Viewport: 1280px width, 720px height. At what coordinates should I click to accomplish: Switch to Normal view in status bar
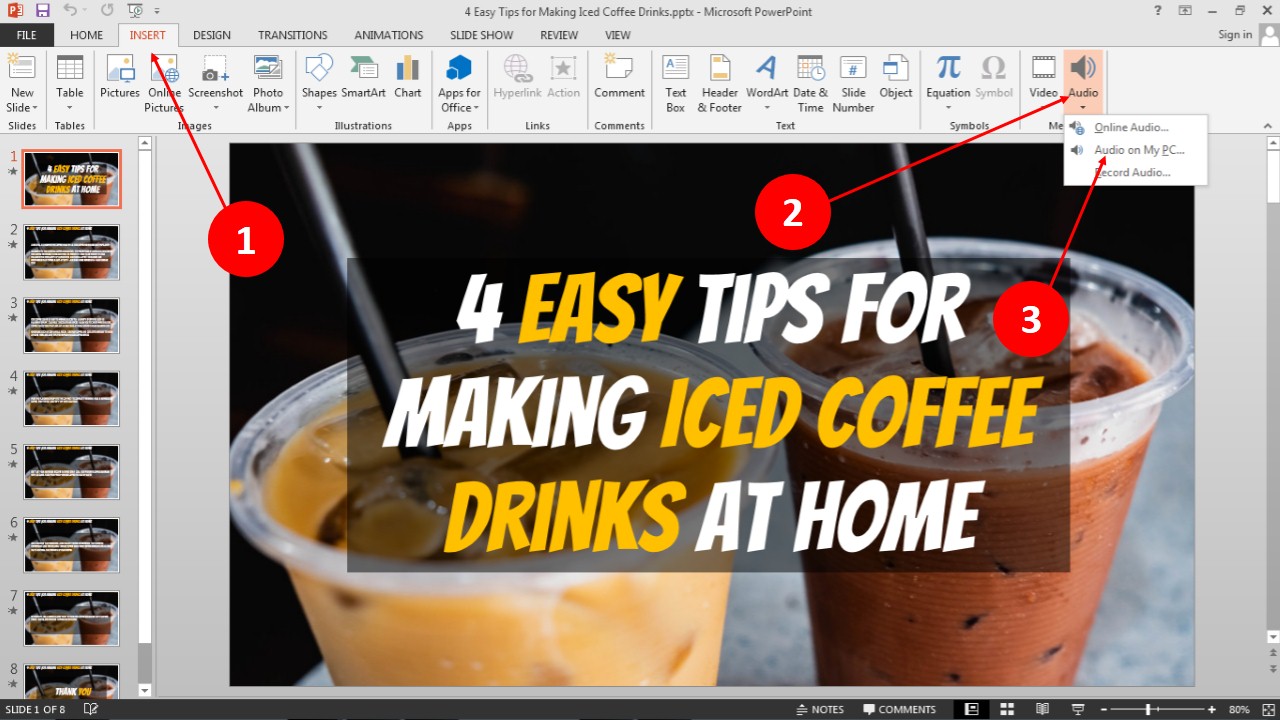pos(971,709)
